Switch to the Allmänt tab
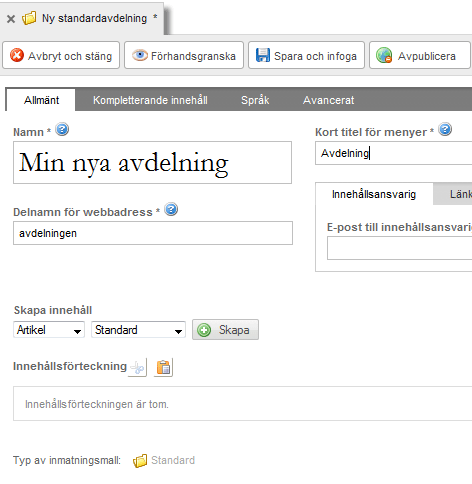This screenshot has width=472, height=484. pyautogui.click(x=41, y=100)
